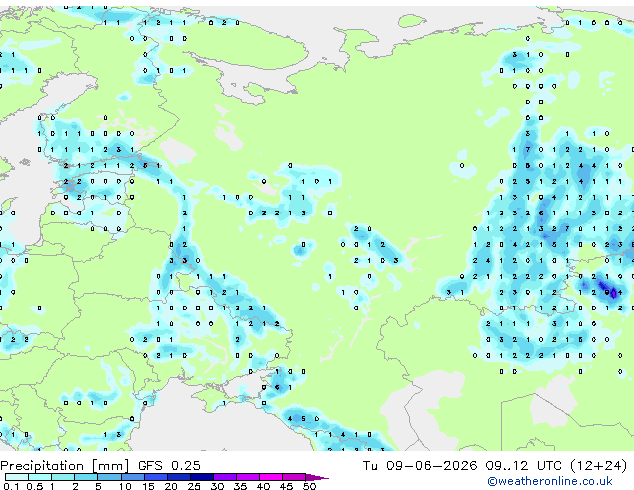Screen dimensions: 634x490
Task: Select the 20–25 mm legend color swatch
Action: pyautogui.click(x=179, y=477)
